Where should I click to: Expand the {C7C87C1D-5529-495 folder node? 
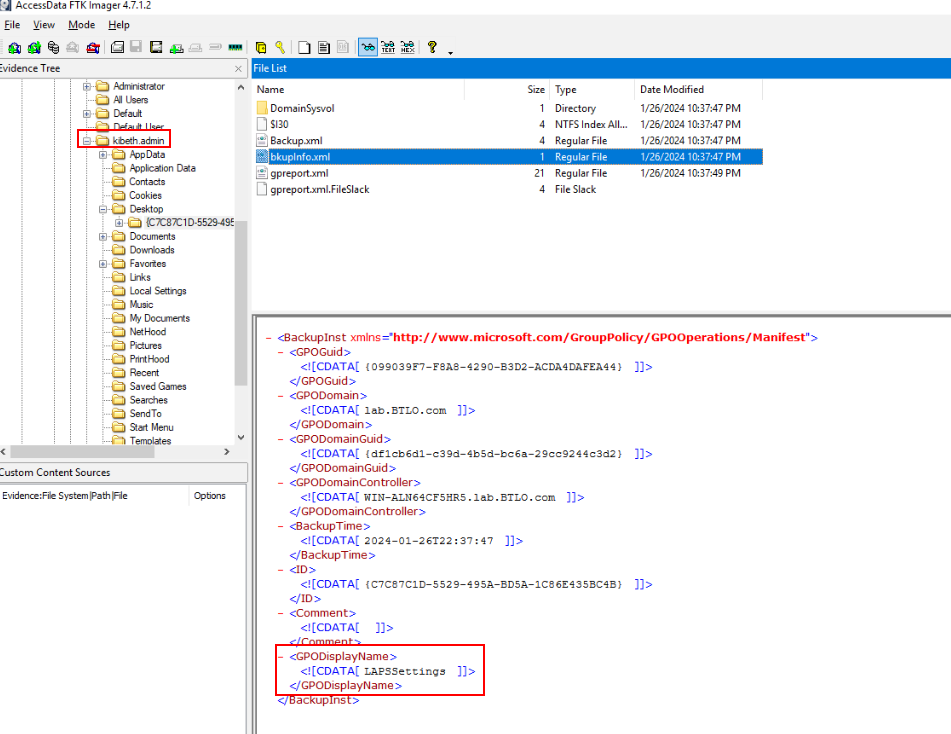coord(119,223)
